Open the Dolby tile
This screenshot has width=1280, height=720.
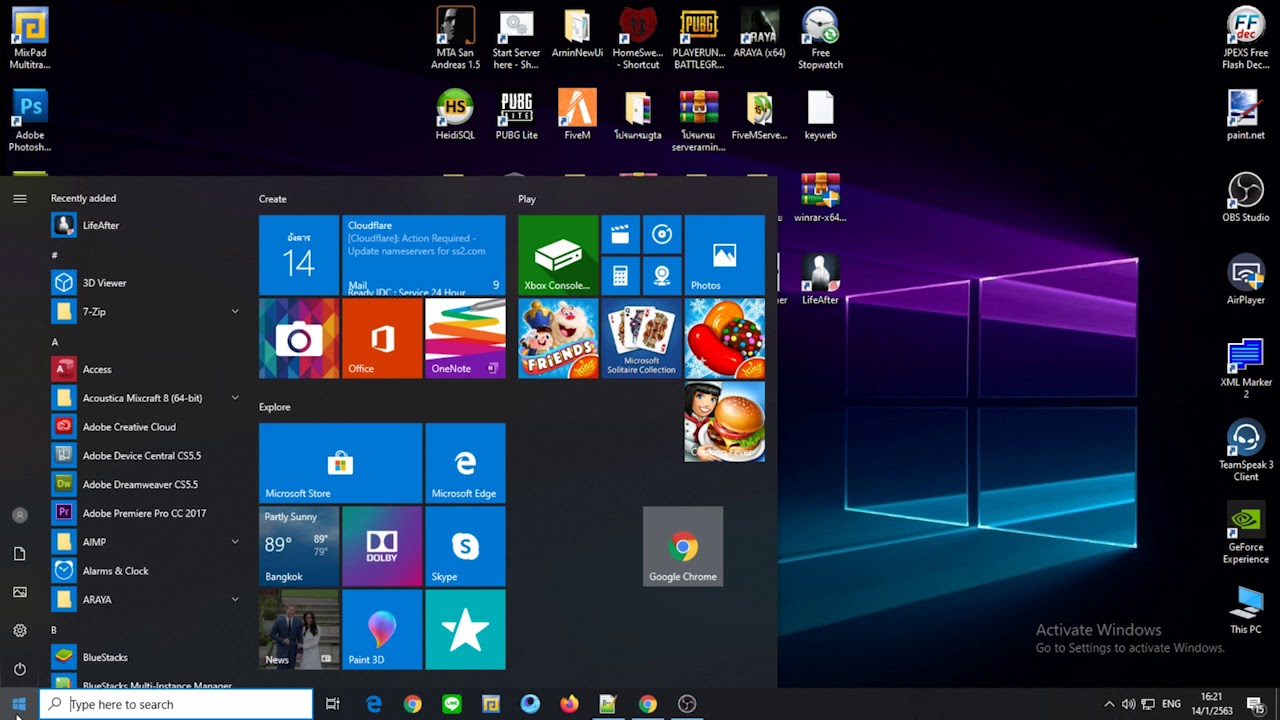tap(382, 546)
